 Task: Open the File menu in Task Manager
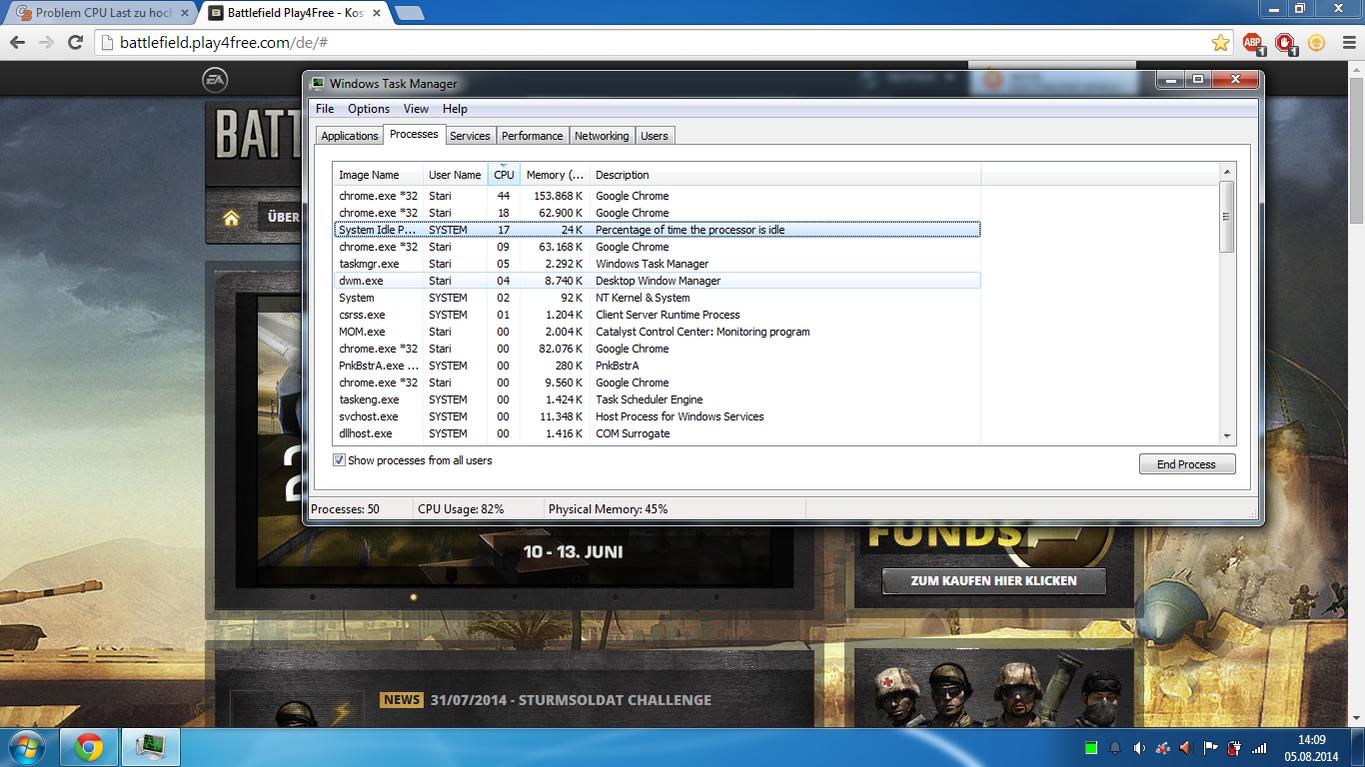point(325,109)
